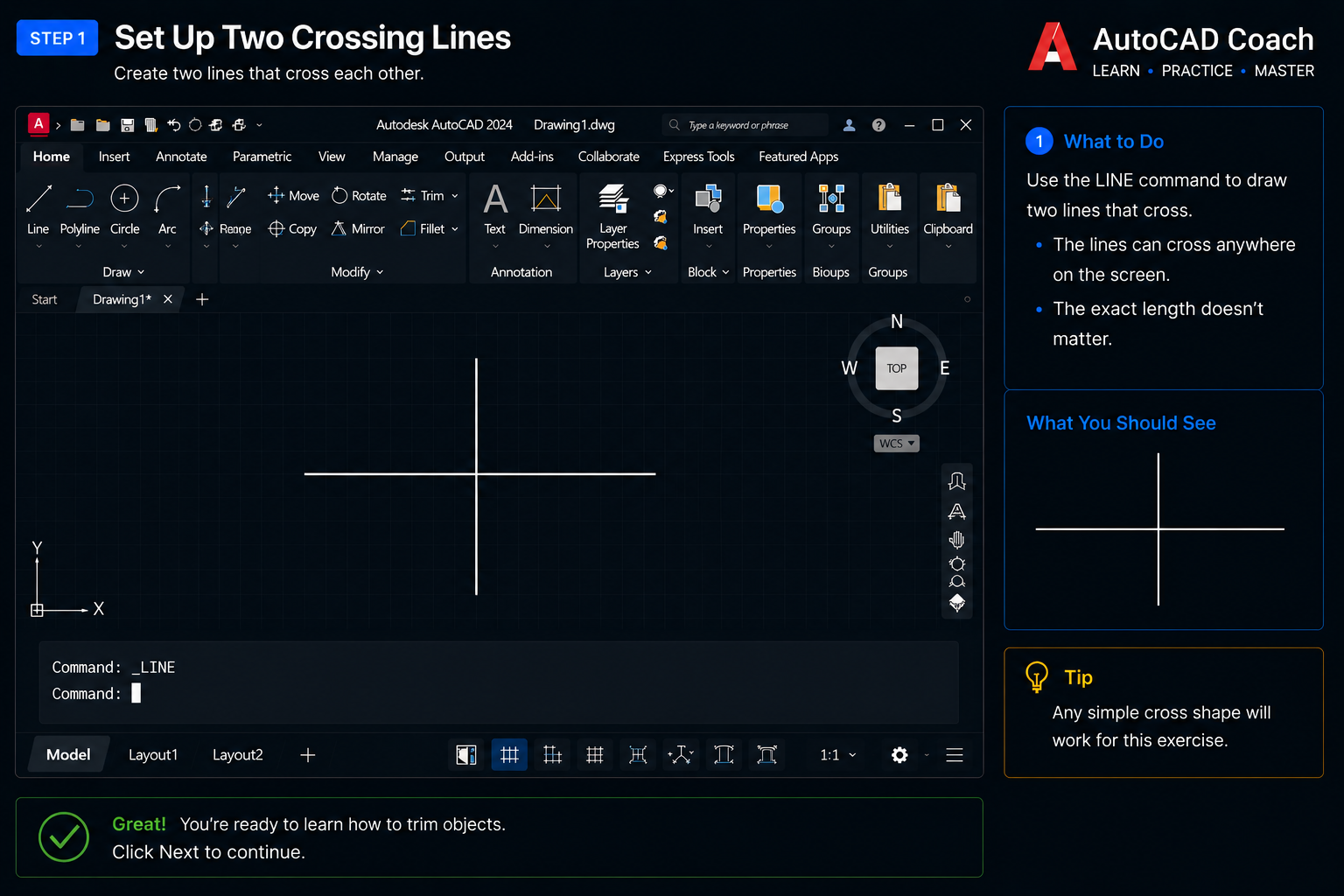The height and width of the screenshot is (896, 1344).
Task: Expand the Modify panel dropdown
Action: coord(357,272)
